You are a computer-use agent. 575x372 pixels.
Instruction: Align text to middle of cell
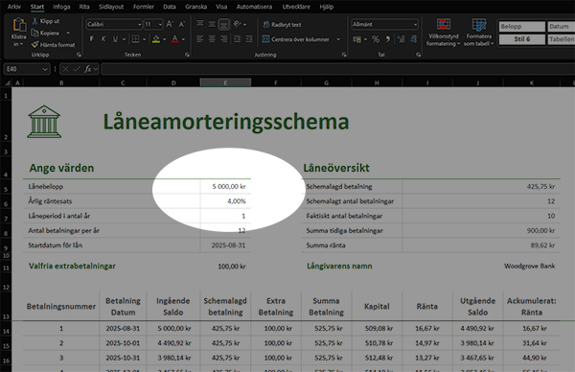click(x=212, y=24)
